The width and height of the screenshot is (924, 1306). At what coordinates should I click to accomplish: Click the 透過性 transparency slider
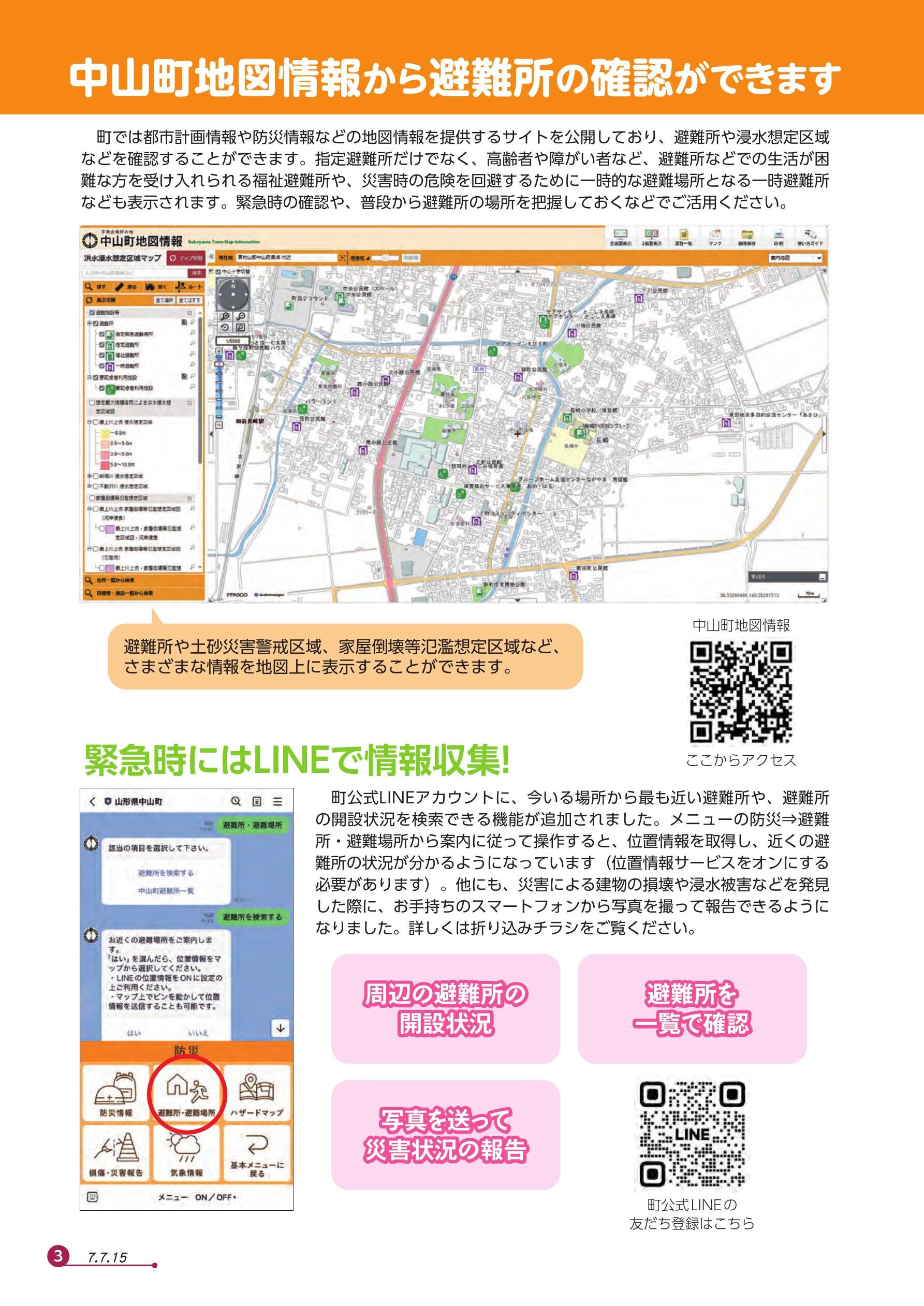tap(385, 258)
